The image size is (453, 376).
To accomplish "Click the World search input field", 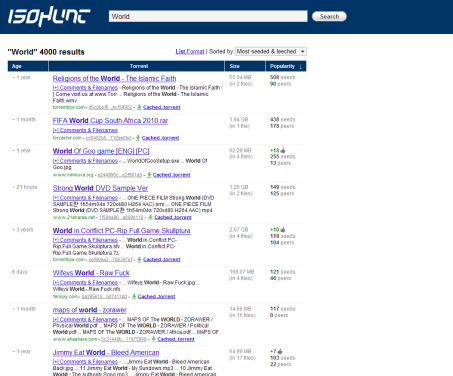I will click(208, 16).
